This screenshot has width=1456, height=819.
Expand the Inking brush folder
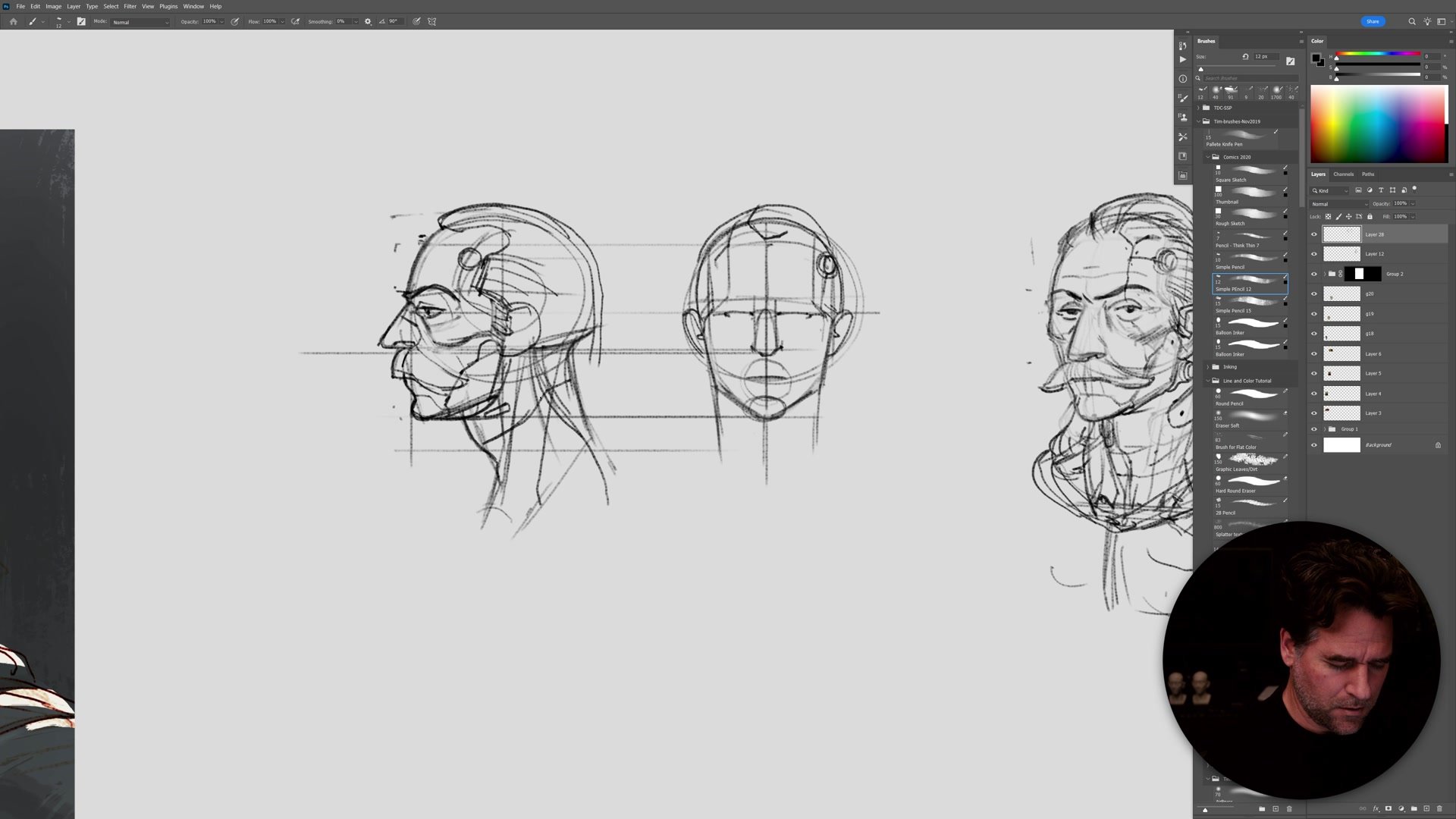(x=1208, y=367)
